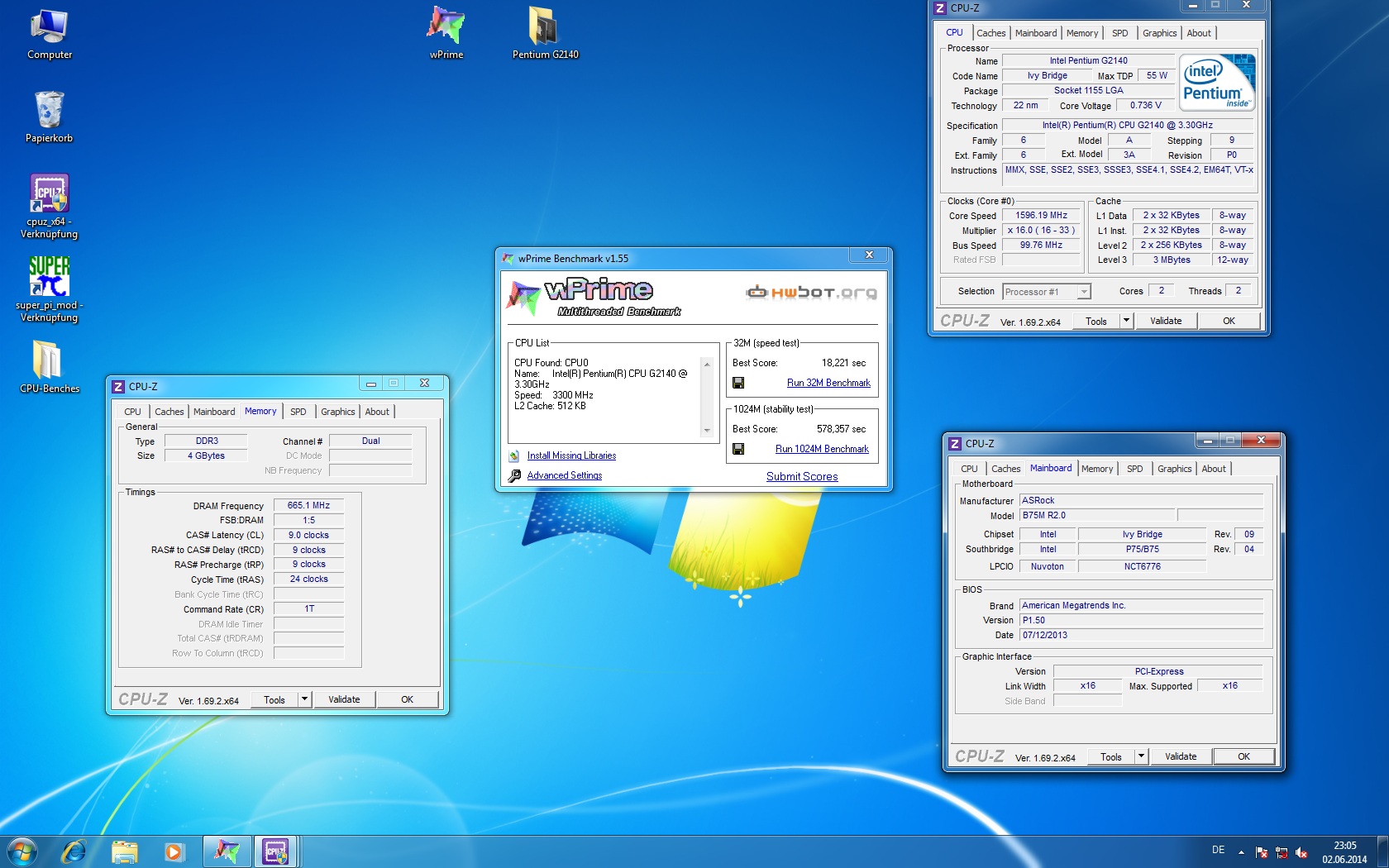Click the Intel Pentium inside logo
This screenshot has height=868, width=1389.
click(1217, 83)
